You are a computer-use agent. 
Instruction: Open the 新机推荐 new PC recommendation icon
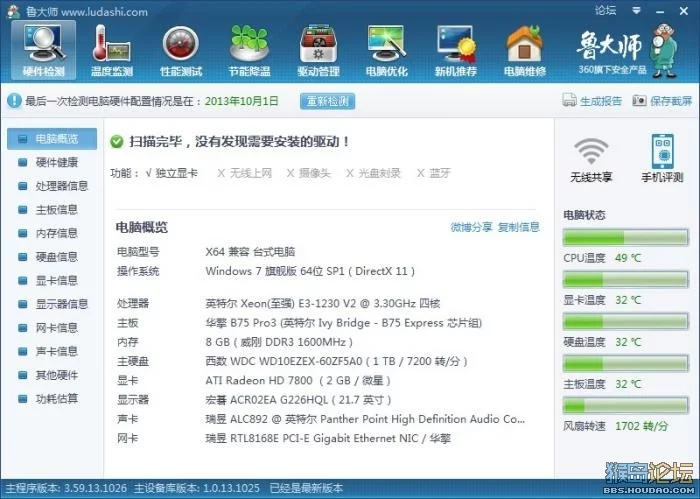[456, 50]
